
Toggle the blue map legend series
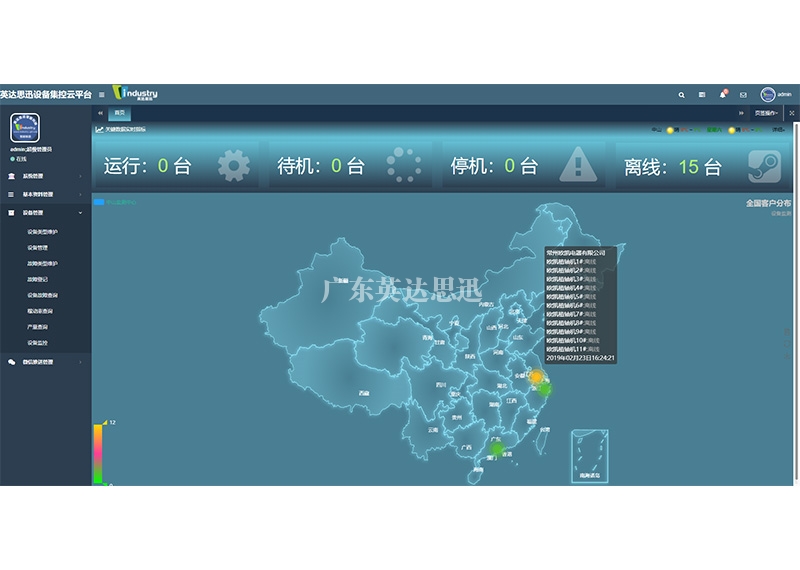(x=99, y=202)
